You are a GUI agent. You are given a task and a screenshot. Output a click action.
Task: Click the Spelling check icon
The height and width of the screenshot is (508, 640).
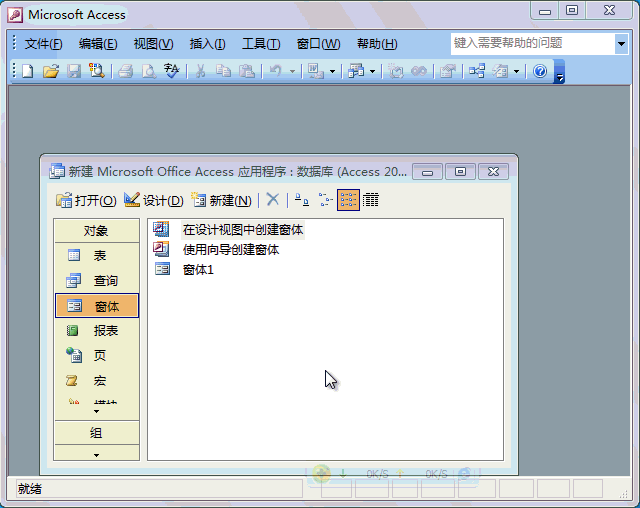(171, 71)
